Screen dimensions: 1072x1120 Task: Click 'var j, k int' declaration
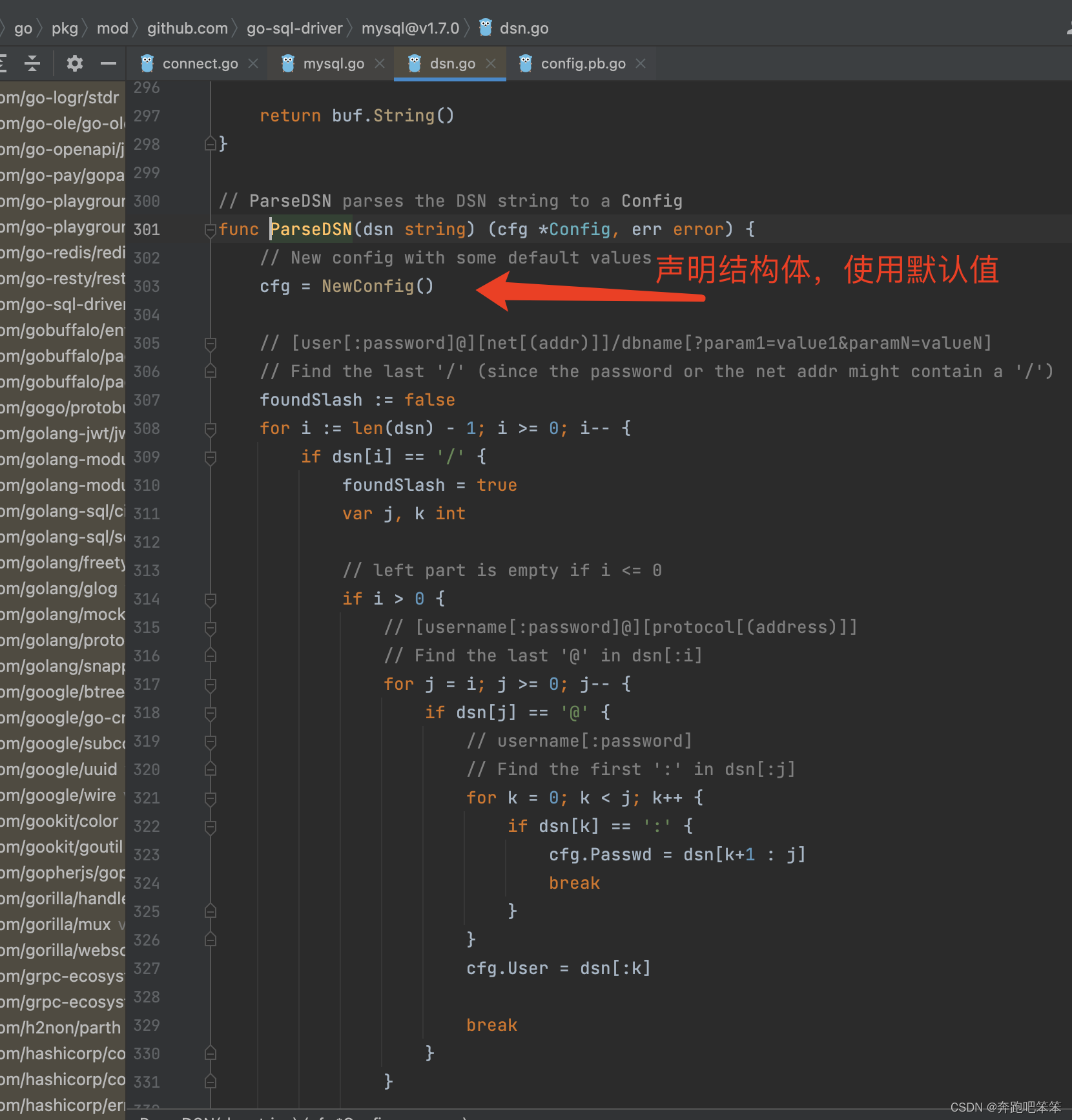point(404,513)
